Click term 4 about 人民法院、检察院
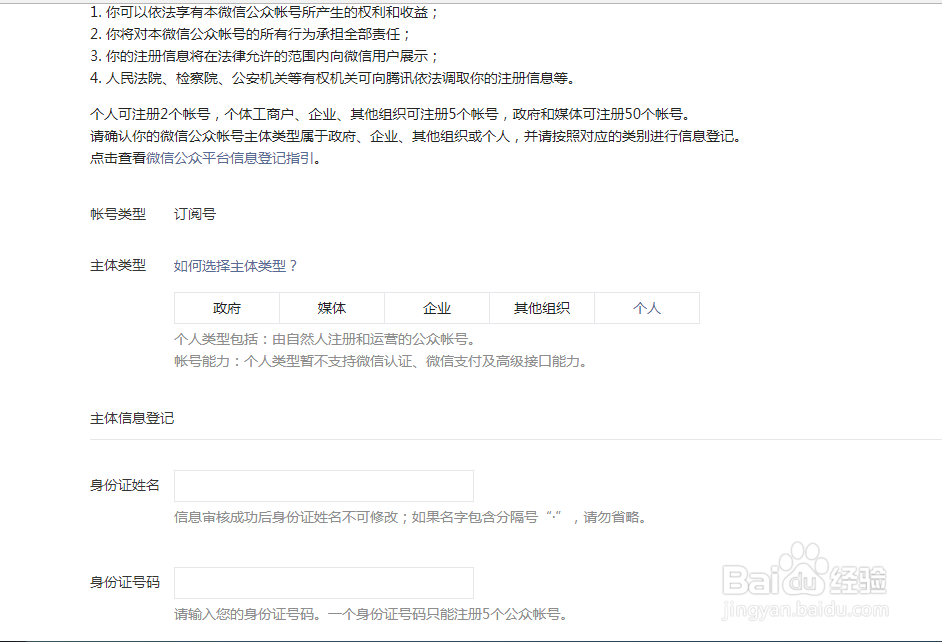Screen dimensions: 942x642 coord(333,78)
